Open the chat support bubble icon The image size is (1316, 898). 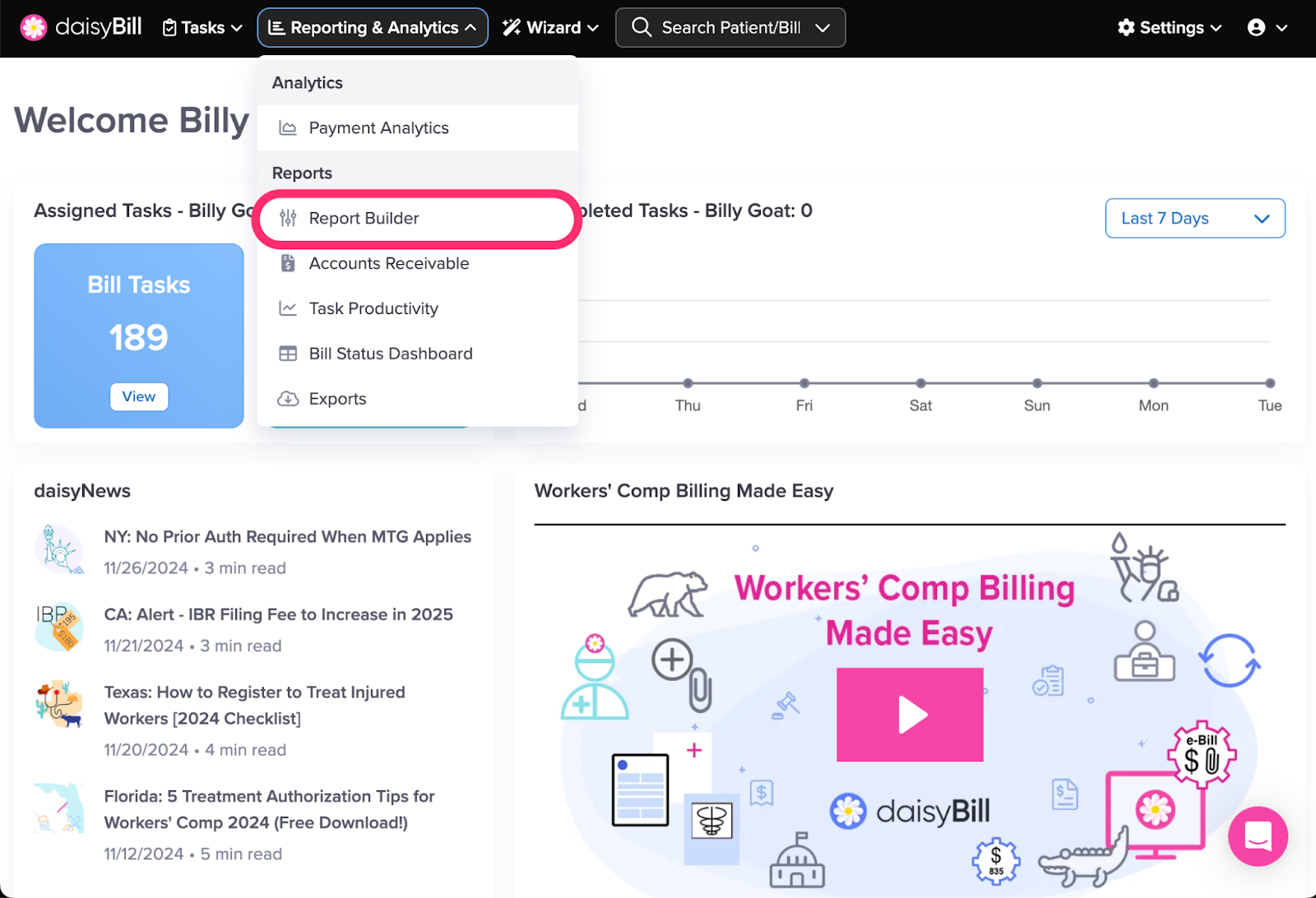(1258, 836)
